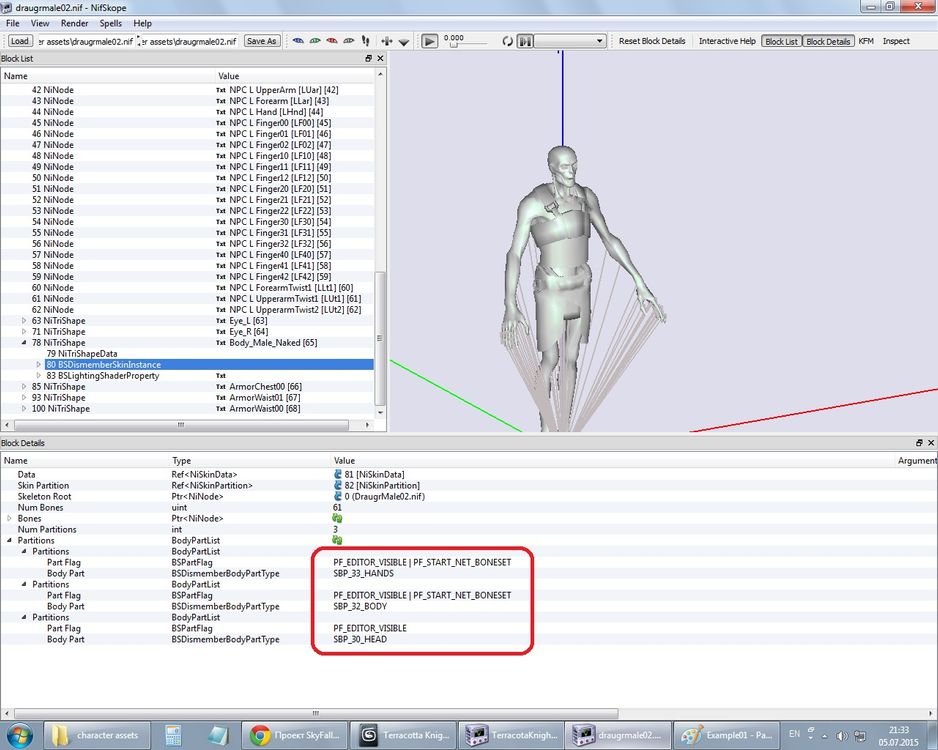Click the Save As button

tap(261, 41)
